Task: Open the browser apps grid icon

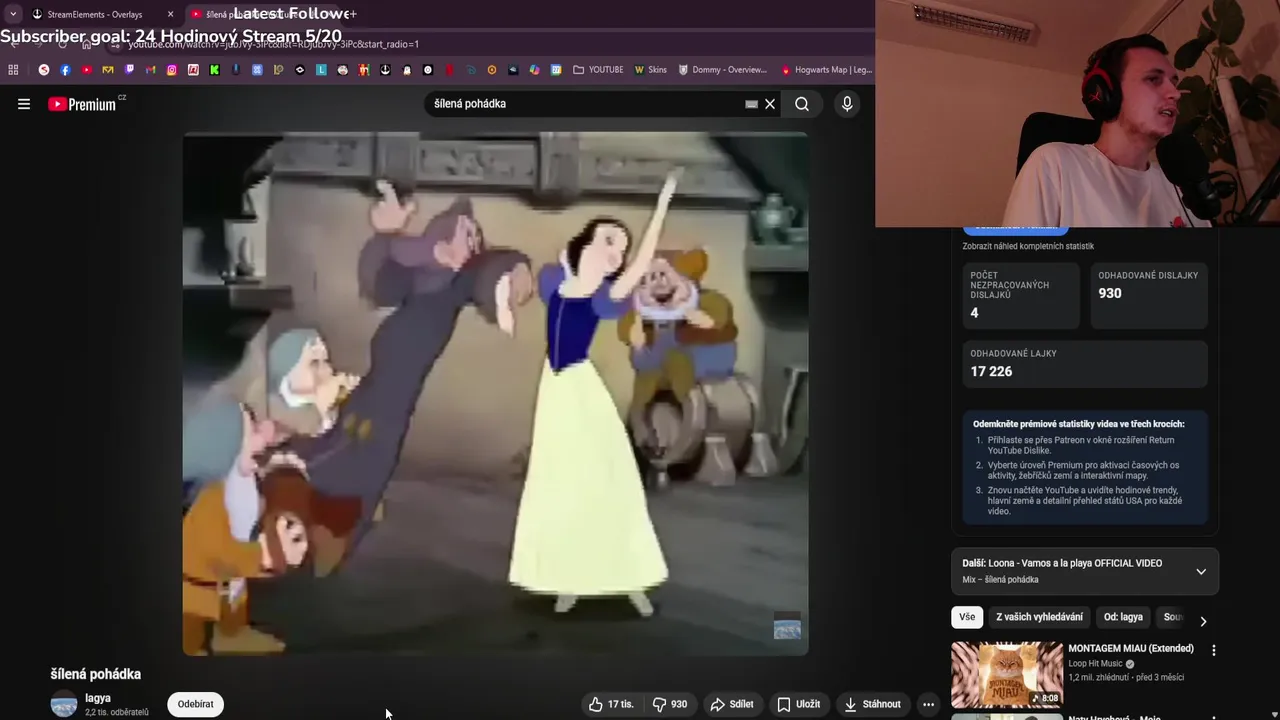Action: click(x=13, y=70)
